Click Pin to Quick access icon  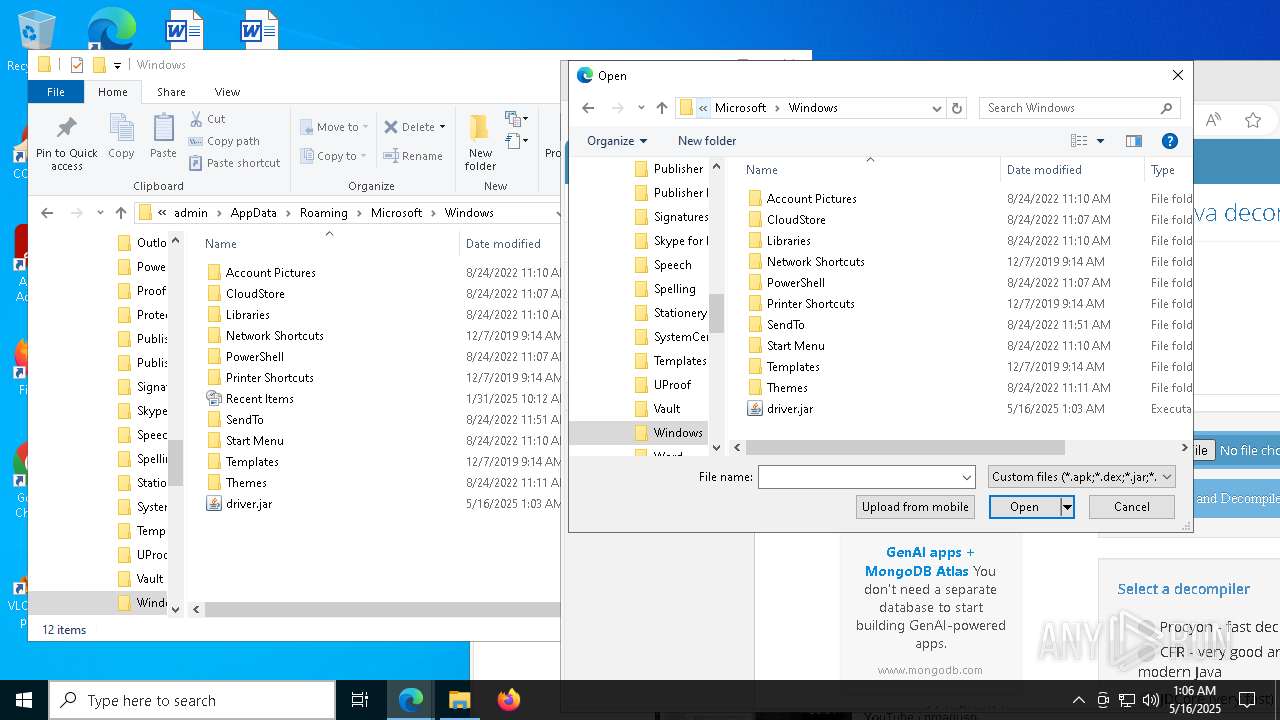click(x=66, y=143)
